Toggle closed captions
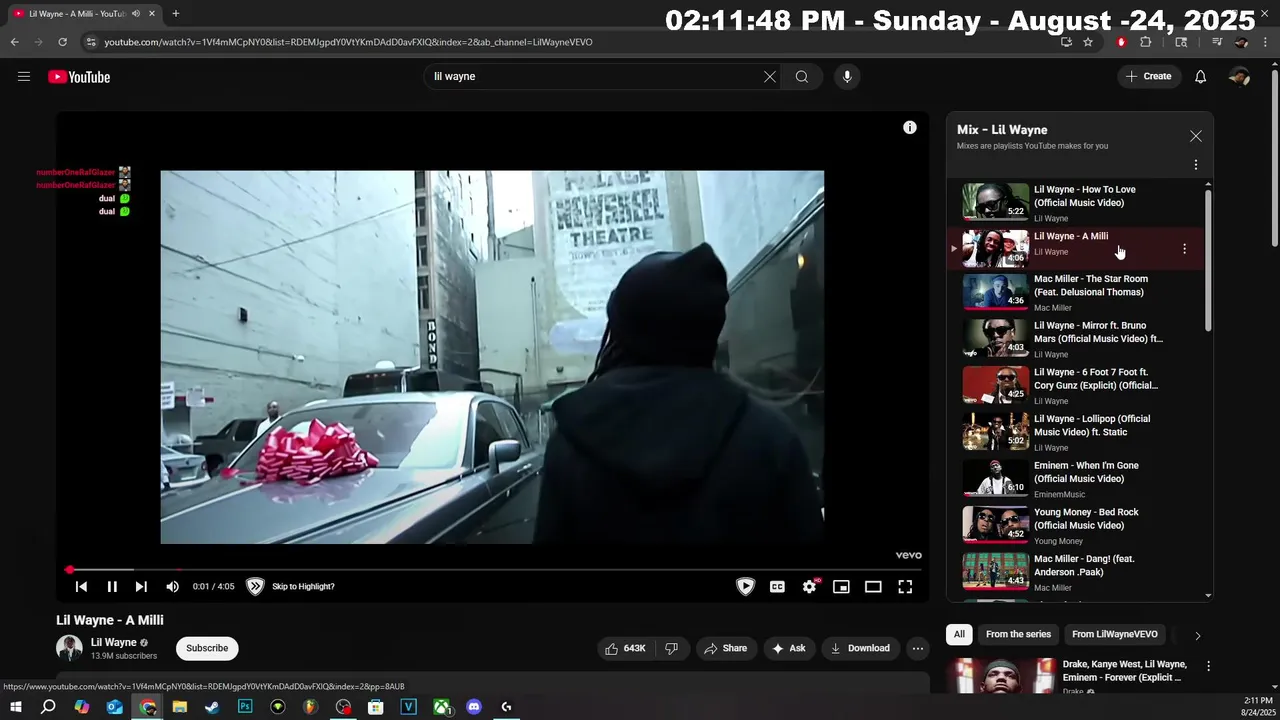 click(777, 587)
